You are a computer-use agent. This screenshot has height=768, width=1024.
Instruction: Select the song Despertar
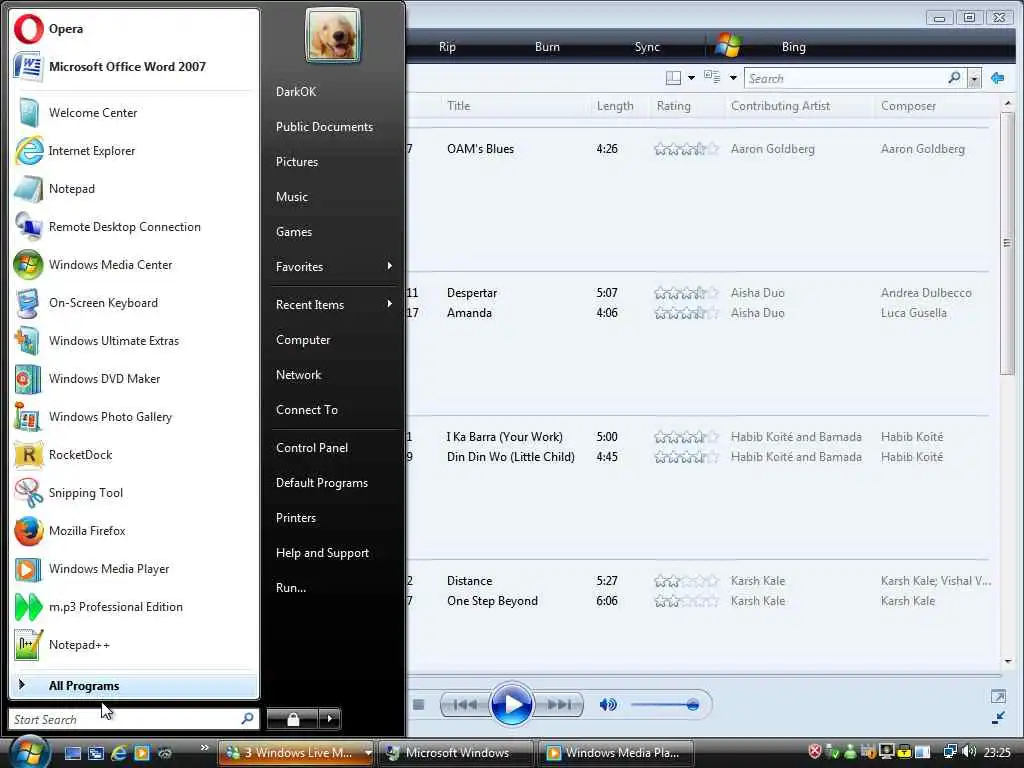[x=472, y=293]
